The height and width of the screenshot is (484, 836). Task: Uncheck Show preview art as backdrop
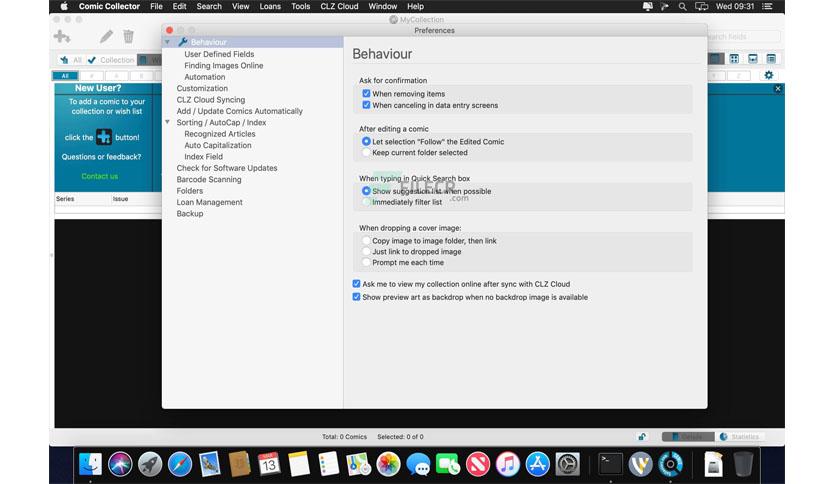click(356, 297)
